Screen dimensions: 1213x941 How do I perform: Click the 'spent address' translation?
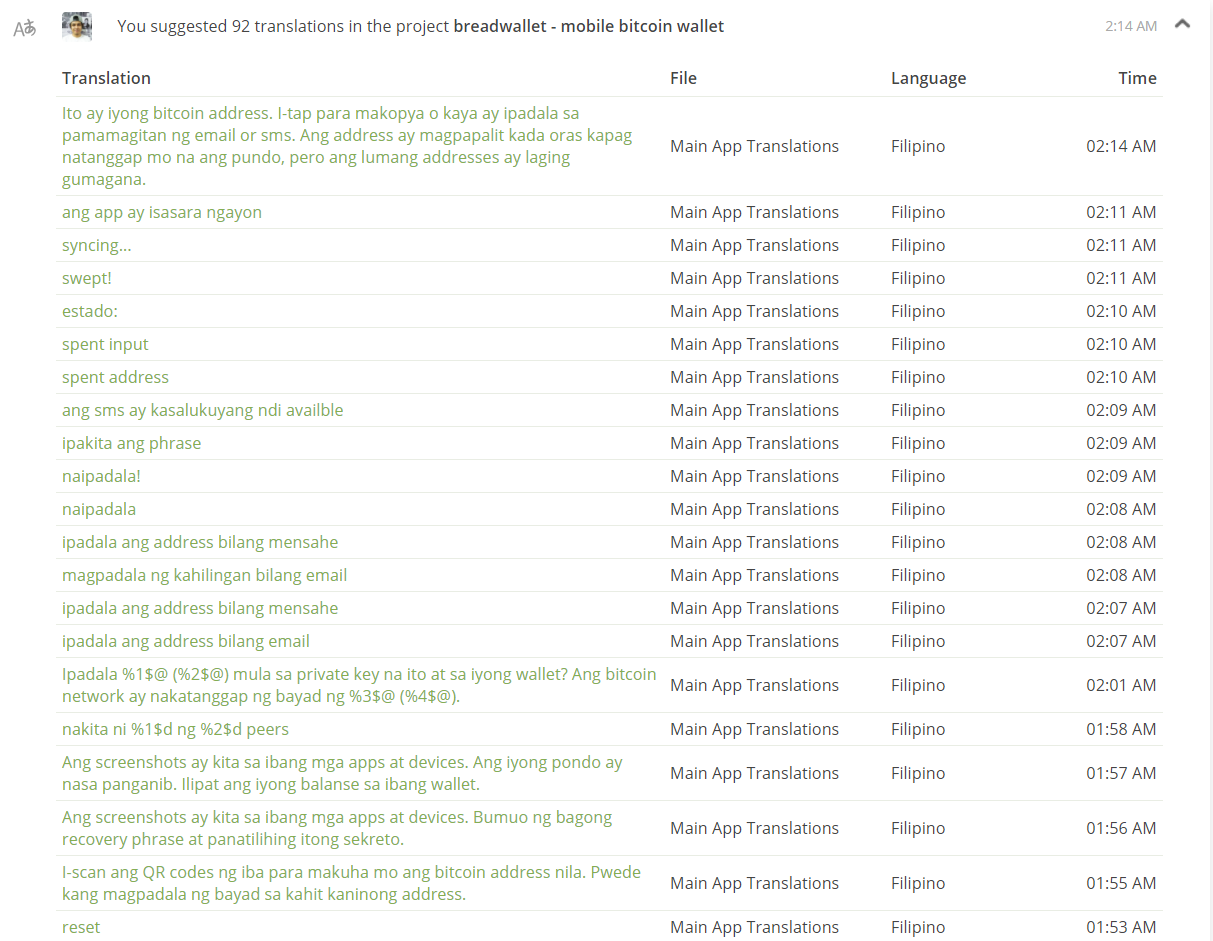click(x=115, y=377)
